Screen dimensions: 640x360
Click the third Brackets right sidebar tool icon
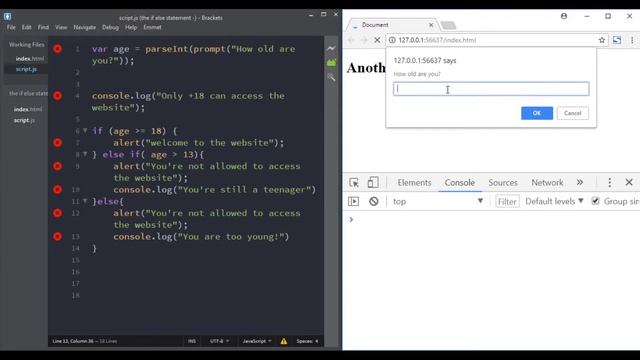[331, 77]
